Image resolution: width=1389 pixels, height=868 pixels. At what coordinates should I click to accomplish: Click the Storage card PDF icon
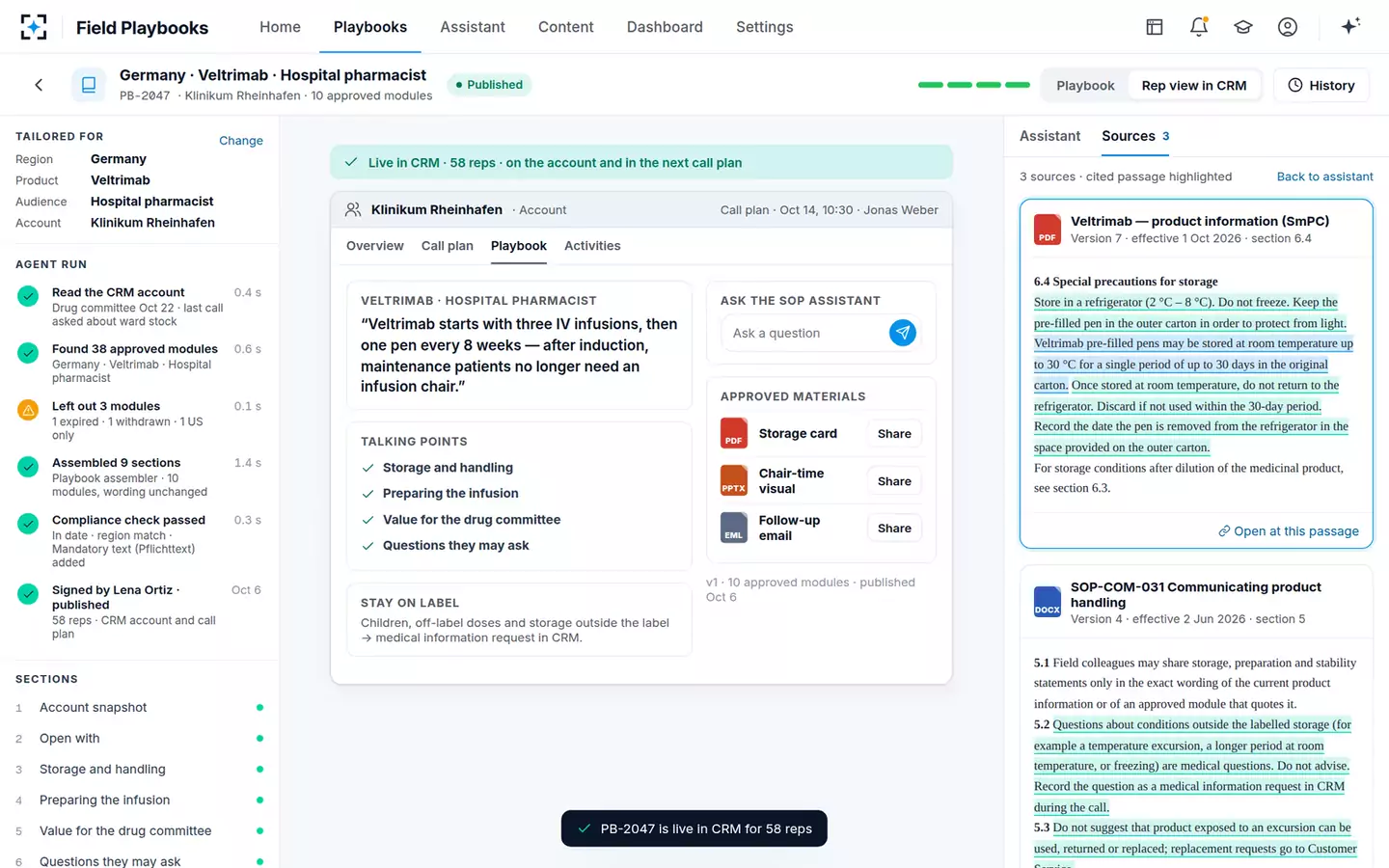[x=734, y=434]
